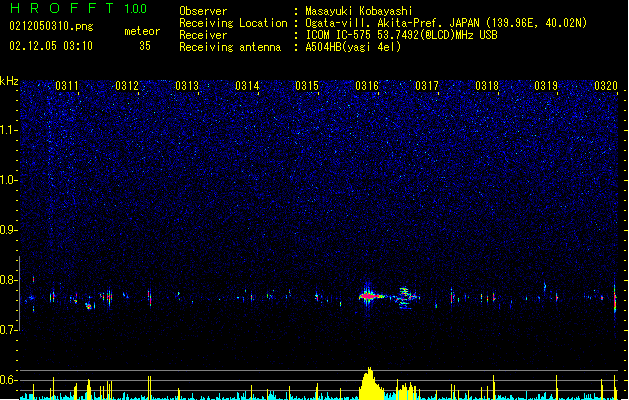This screenshot has height=400, width=629.
Task: Click the date stamp 02.12.05 03:10
Action: tap(51, 46)
